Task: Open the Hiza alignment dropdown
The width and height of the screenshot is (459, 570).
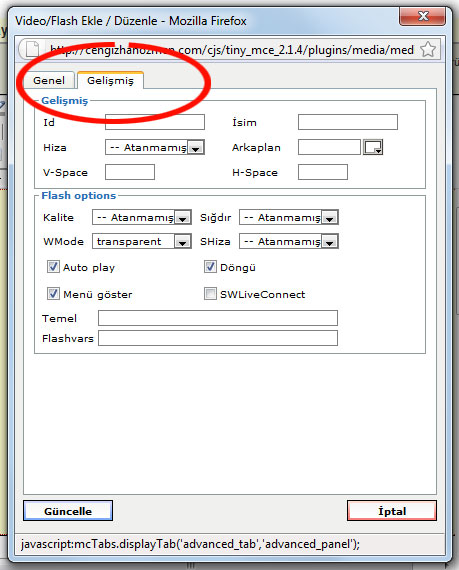Action: click(x=155, y=148)
